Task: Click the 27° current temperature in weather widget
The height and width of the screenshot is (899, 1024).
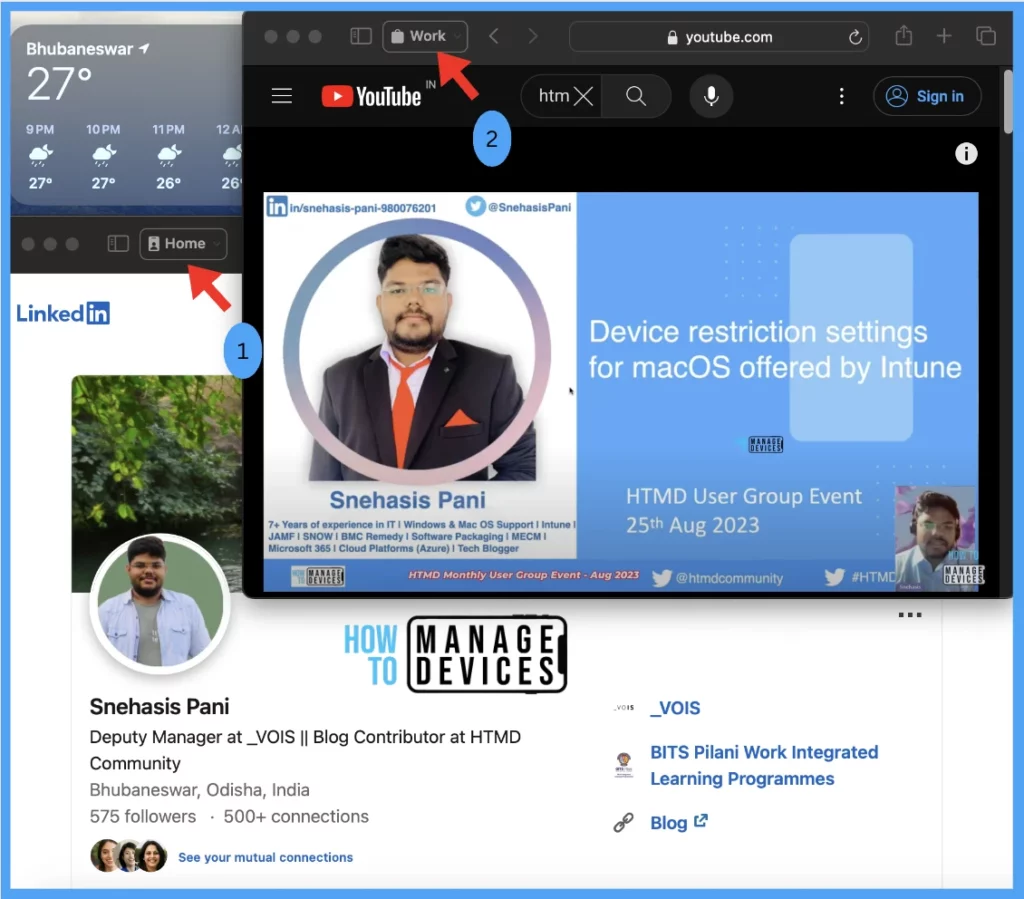Action: [x=59, y=85]
